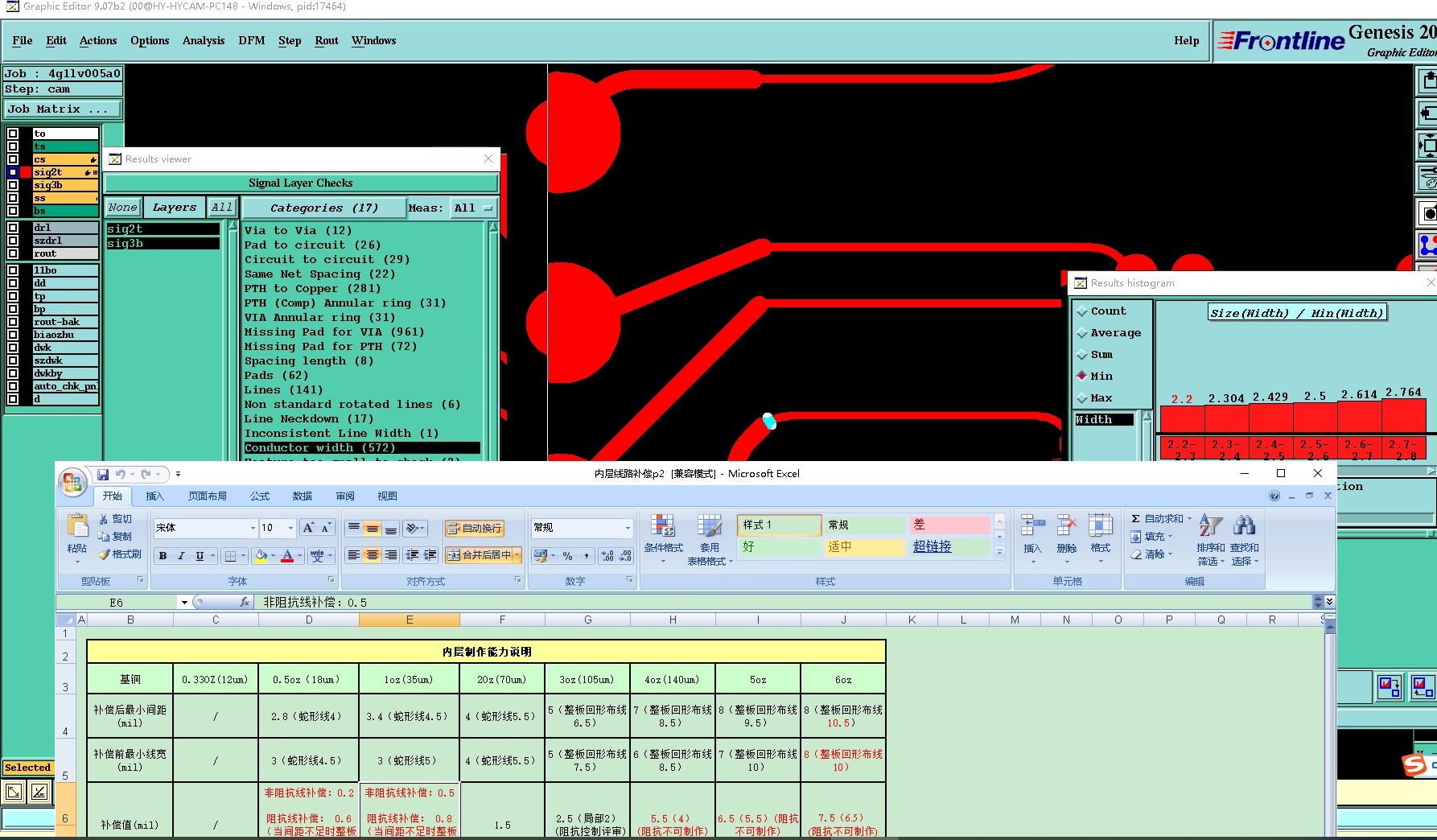Expand the Excel cell styles gallery
Image resolution: width=1437 pixels, height=840 pixels.
pos(999,552)
